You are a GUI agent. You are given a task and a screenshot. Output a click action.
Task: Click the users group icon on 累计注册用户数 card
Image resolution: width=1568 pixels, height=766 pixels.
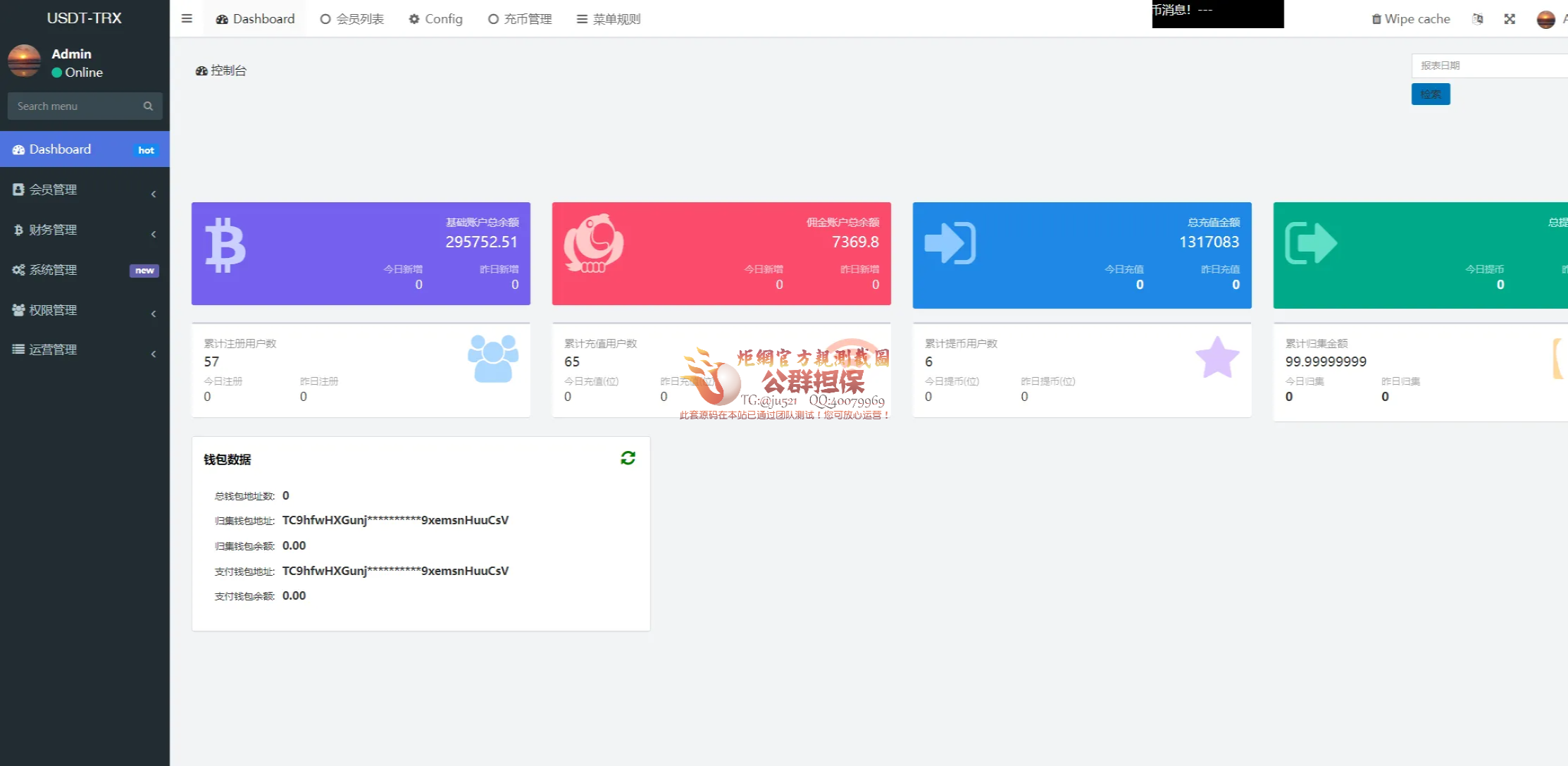[493, 359]
